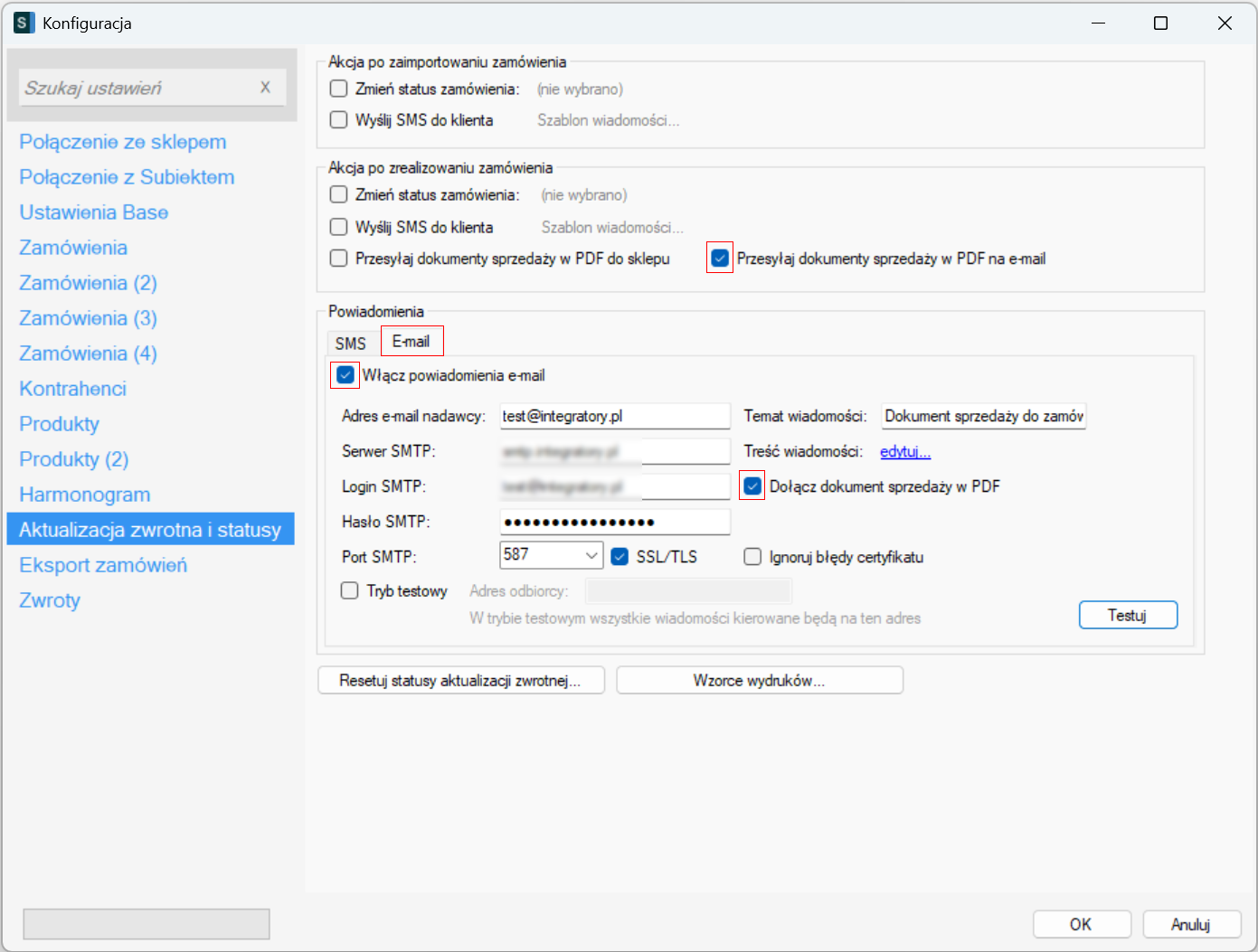
Task: Toggle SSL/TLS checkbox
Action: [620, 557]
